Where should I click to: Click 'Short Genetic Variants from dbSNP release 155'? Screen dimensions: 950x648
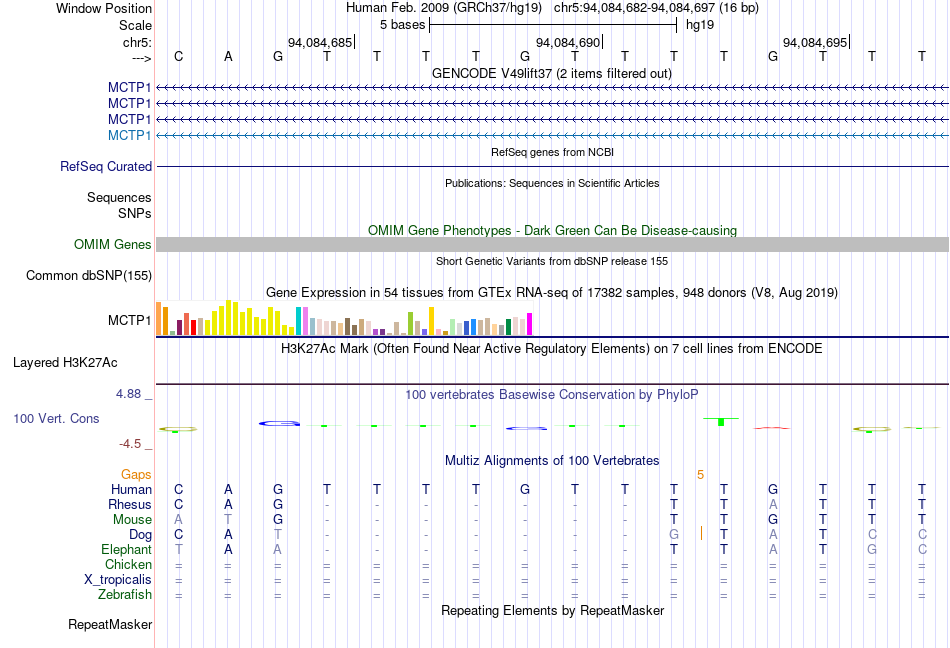552,261
